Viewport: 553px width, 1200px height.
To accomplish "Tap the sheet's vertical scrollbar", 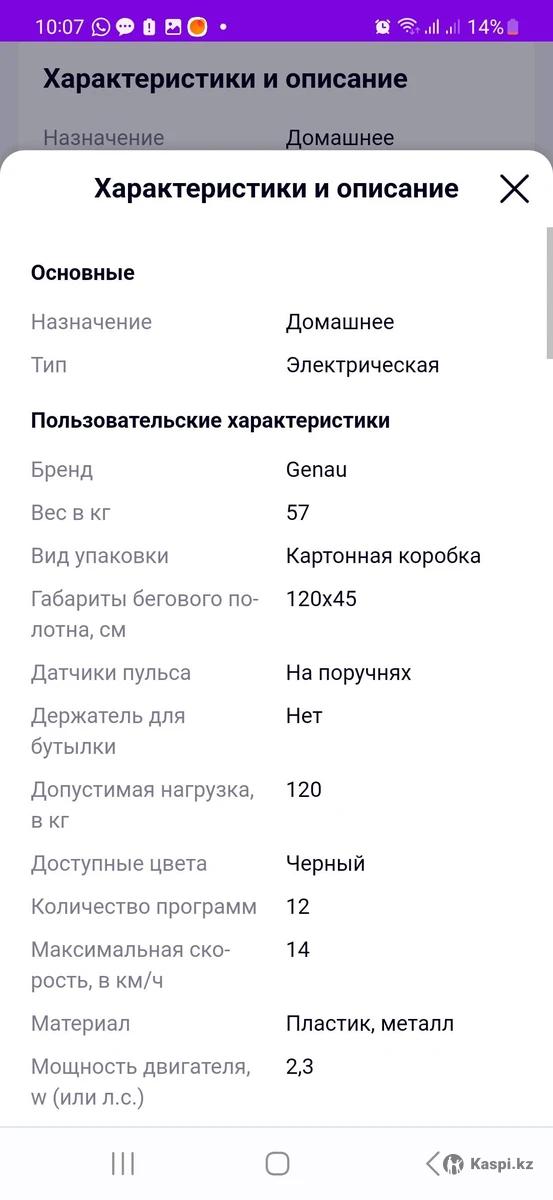I will click(549, 292).
